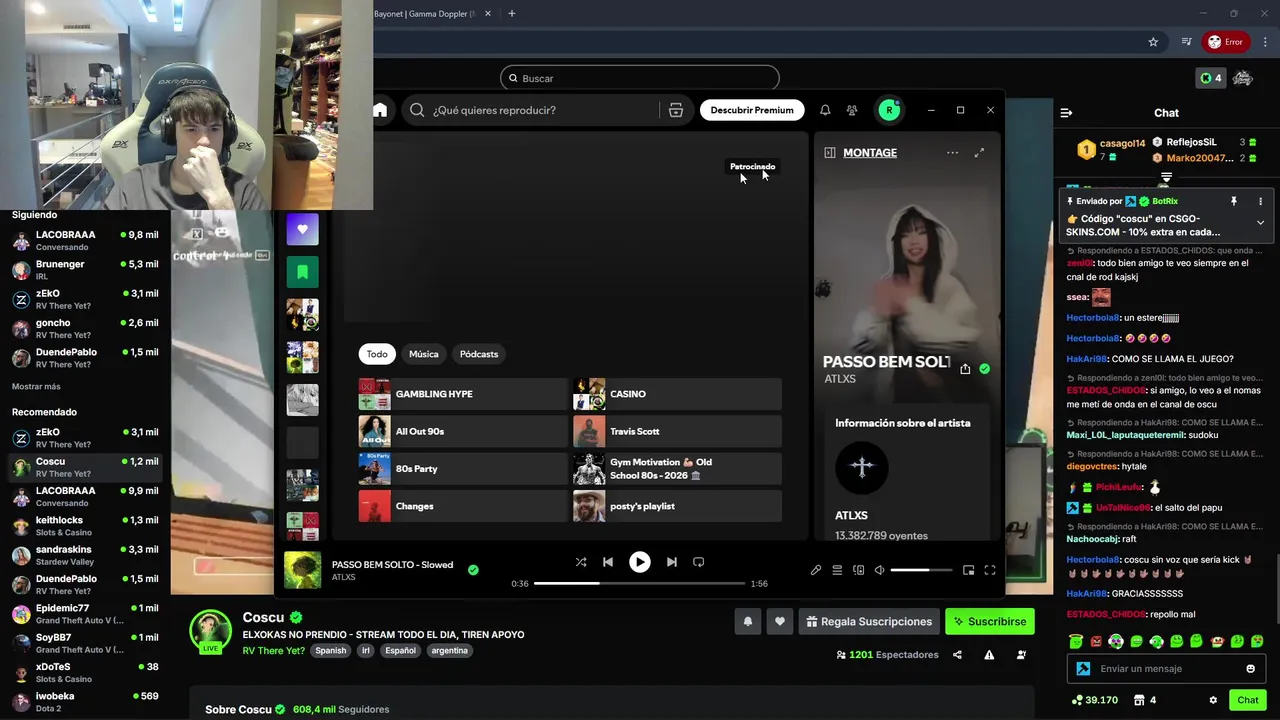Go to Spotify Home

click(380, 110)
